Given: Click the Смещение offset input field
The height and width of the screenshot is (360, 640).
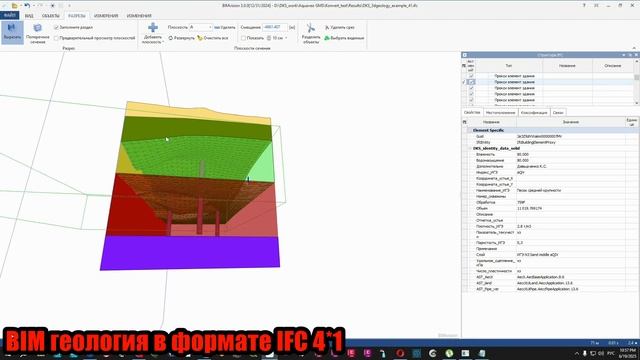Looking at the screenshot, I should (275, 27).
